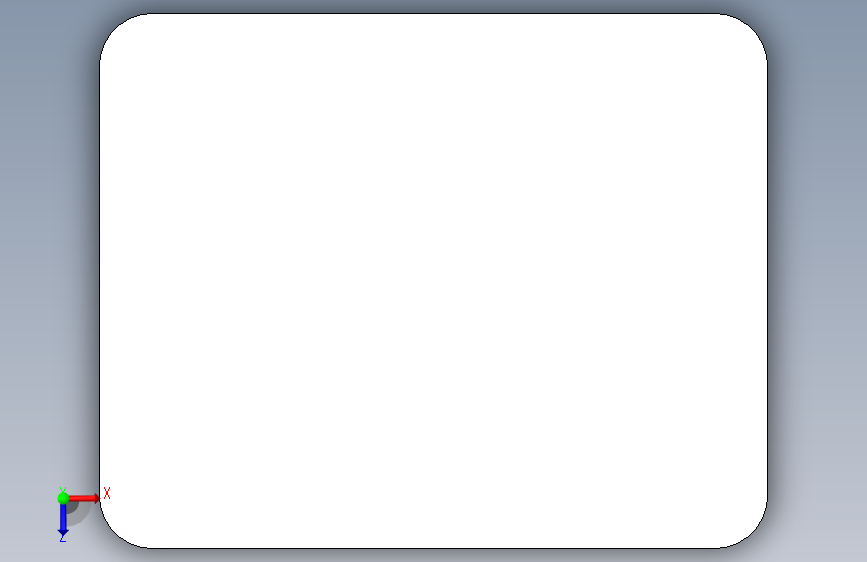Screen dimensions: 867x562
Task: Click empty background above the axis triad
Action: click(x=50, y=277)
